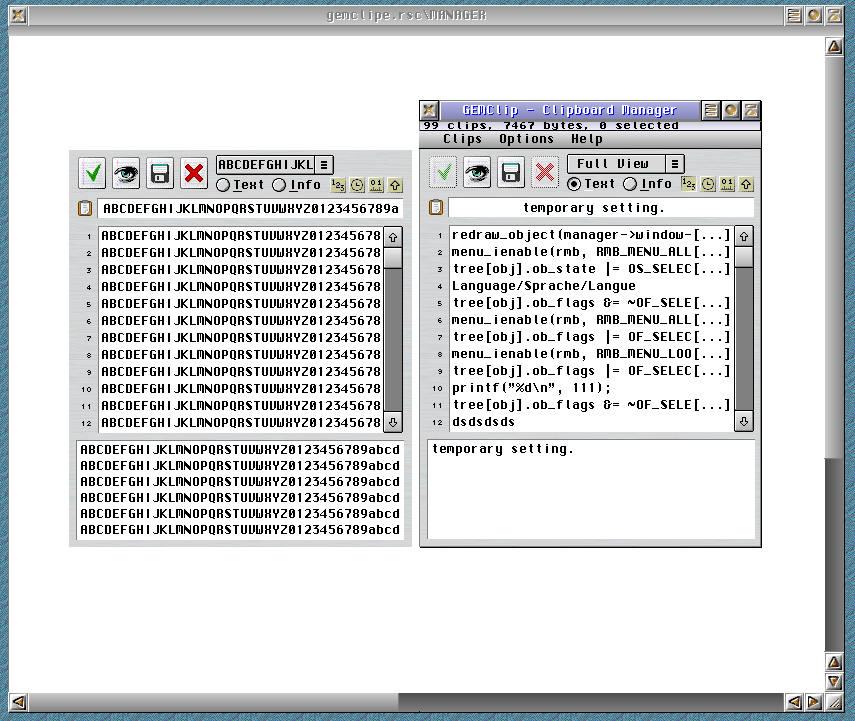
Task: Click down arrow of GEMClip clip list scrollbar
Action: coord(744,422)
